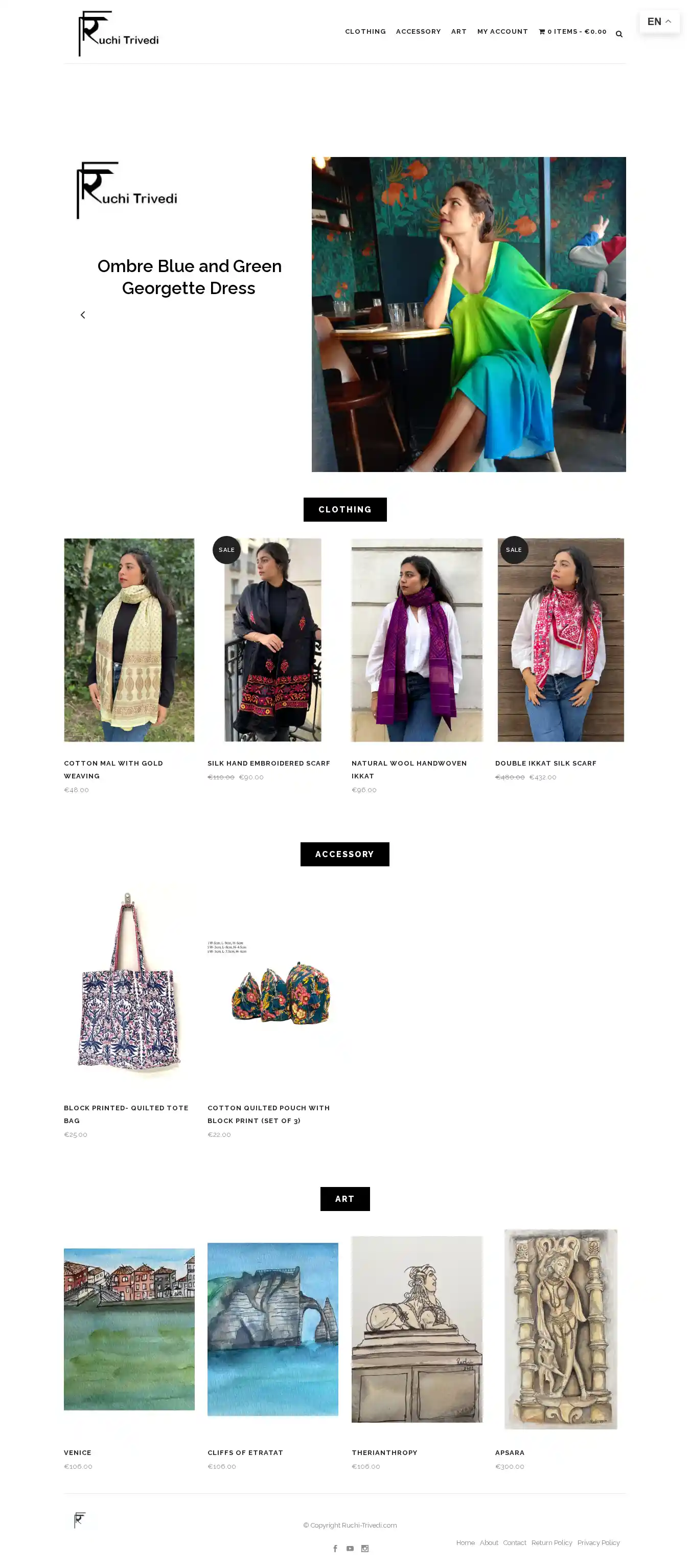Expand the EN language selector
The image size is (690, 1568).
(659, 22)
